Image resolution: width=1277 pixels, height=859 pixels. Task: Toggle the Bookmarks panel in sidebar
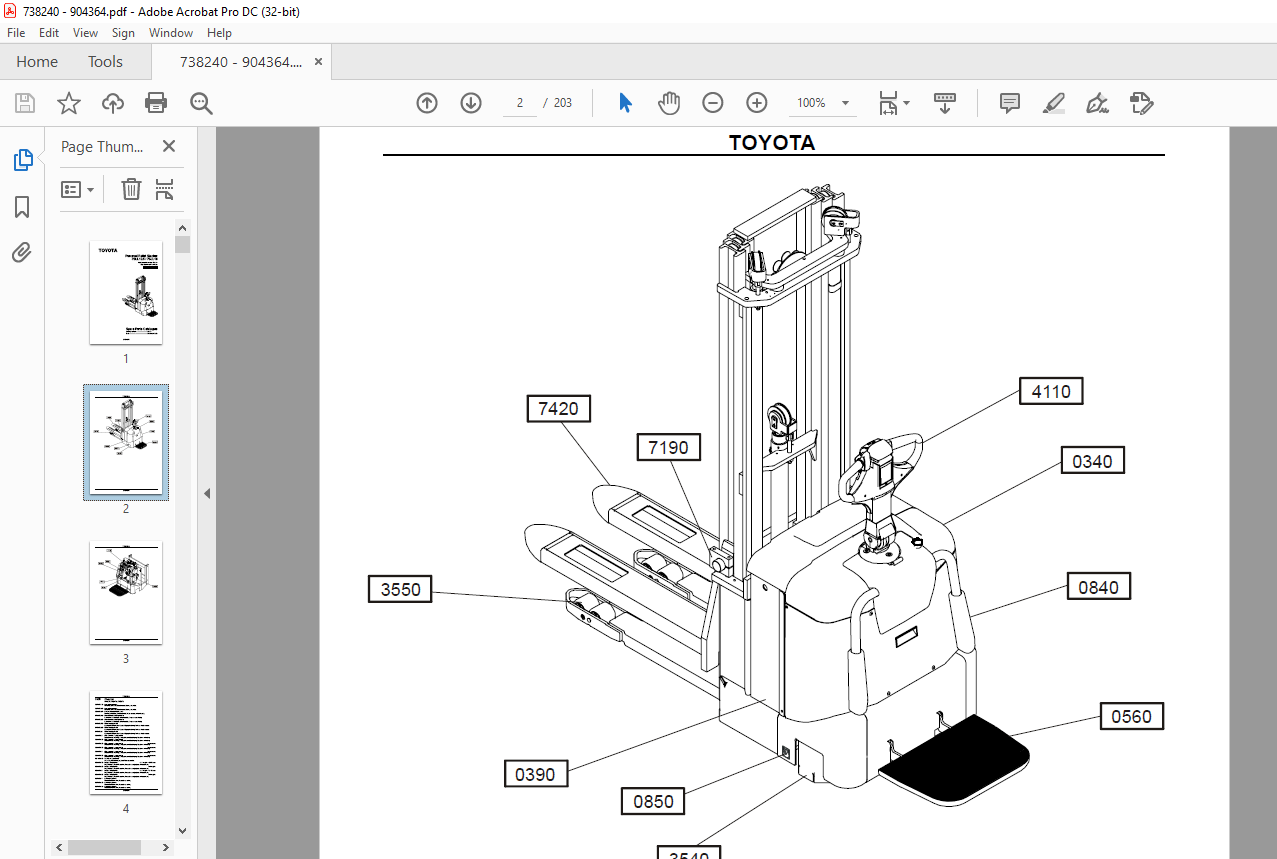[22, 207]
